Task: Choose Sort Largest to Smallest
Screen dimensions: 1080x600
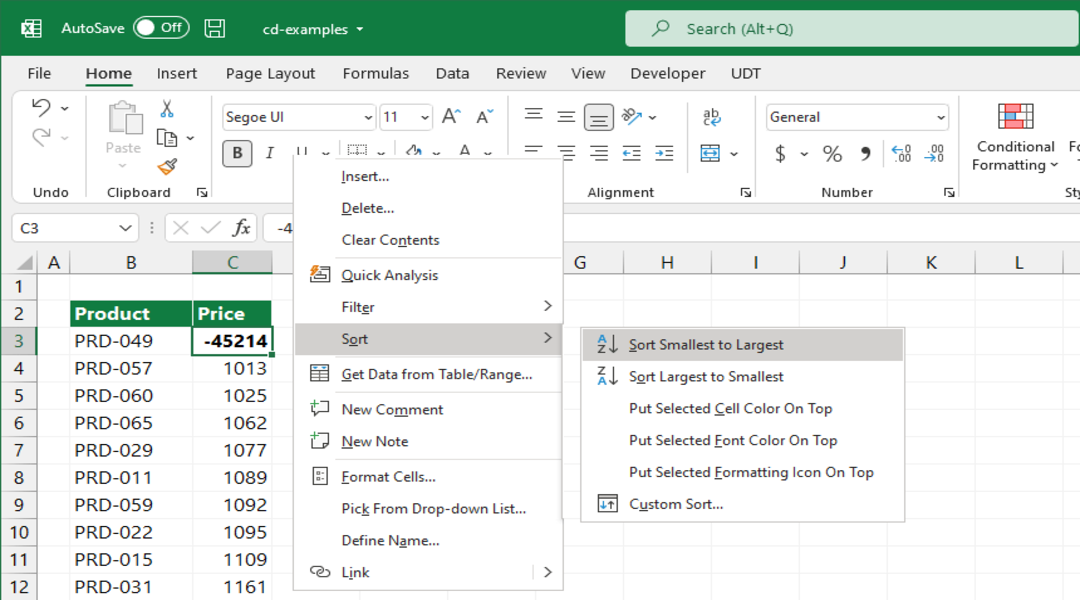Action: pos(706,377)
